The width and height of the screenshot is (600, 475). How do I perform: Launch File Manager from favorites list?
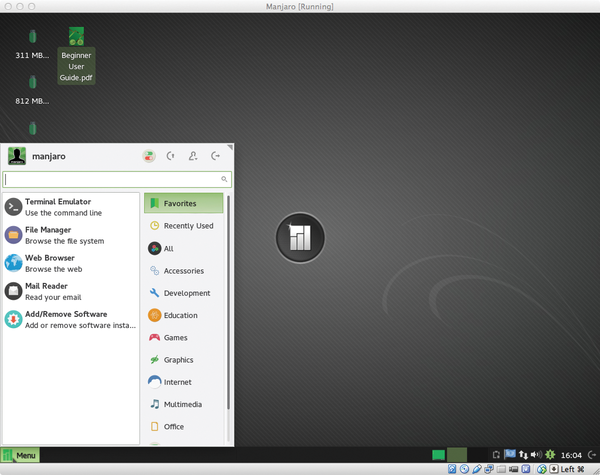pyautogui.click(x=71, y=235)
